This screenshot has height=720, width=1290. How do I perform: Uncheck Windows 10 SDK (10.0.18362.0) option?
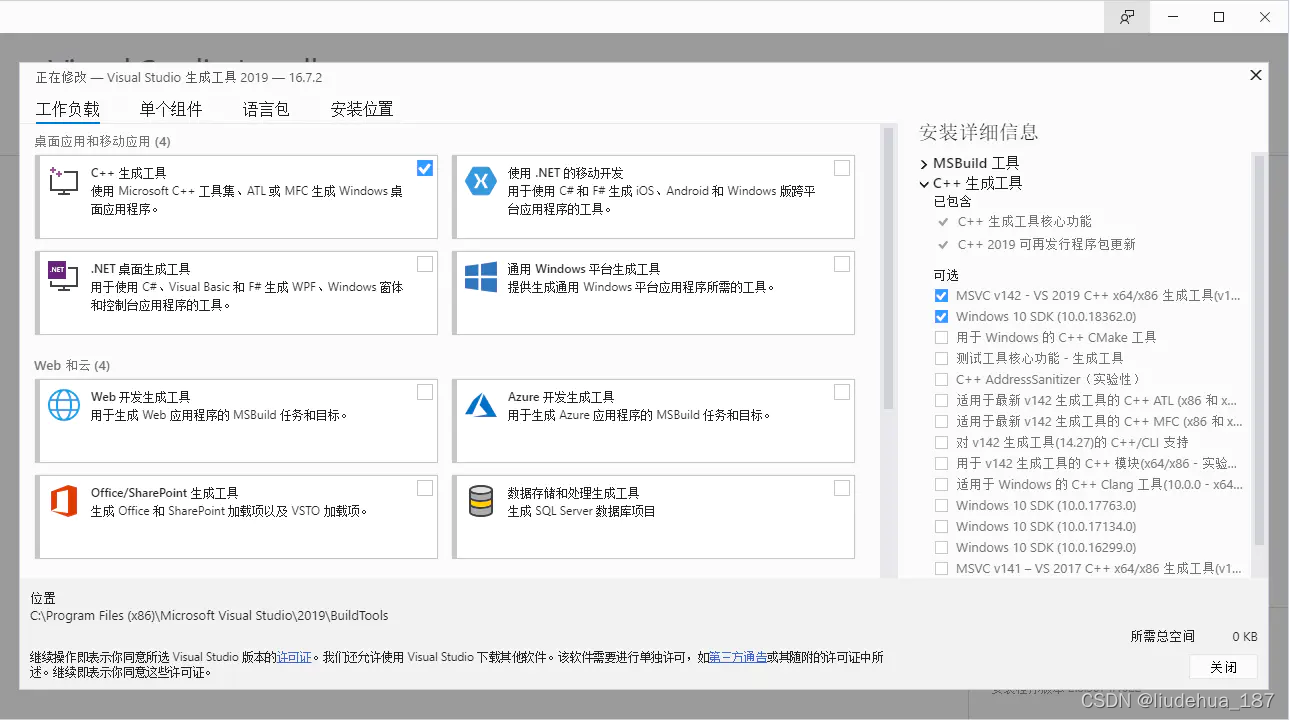941,317
